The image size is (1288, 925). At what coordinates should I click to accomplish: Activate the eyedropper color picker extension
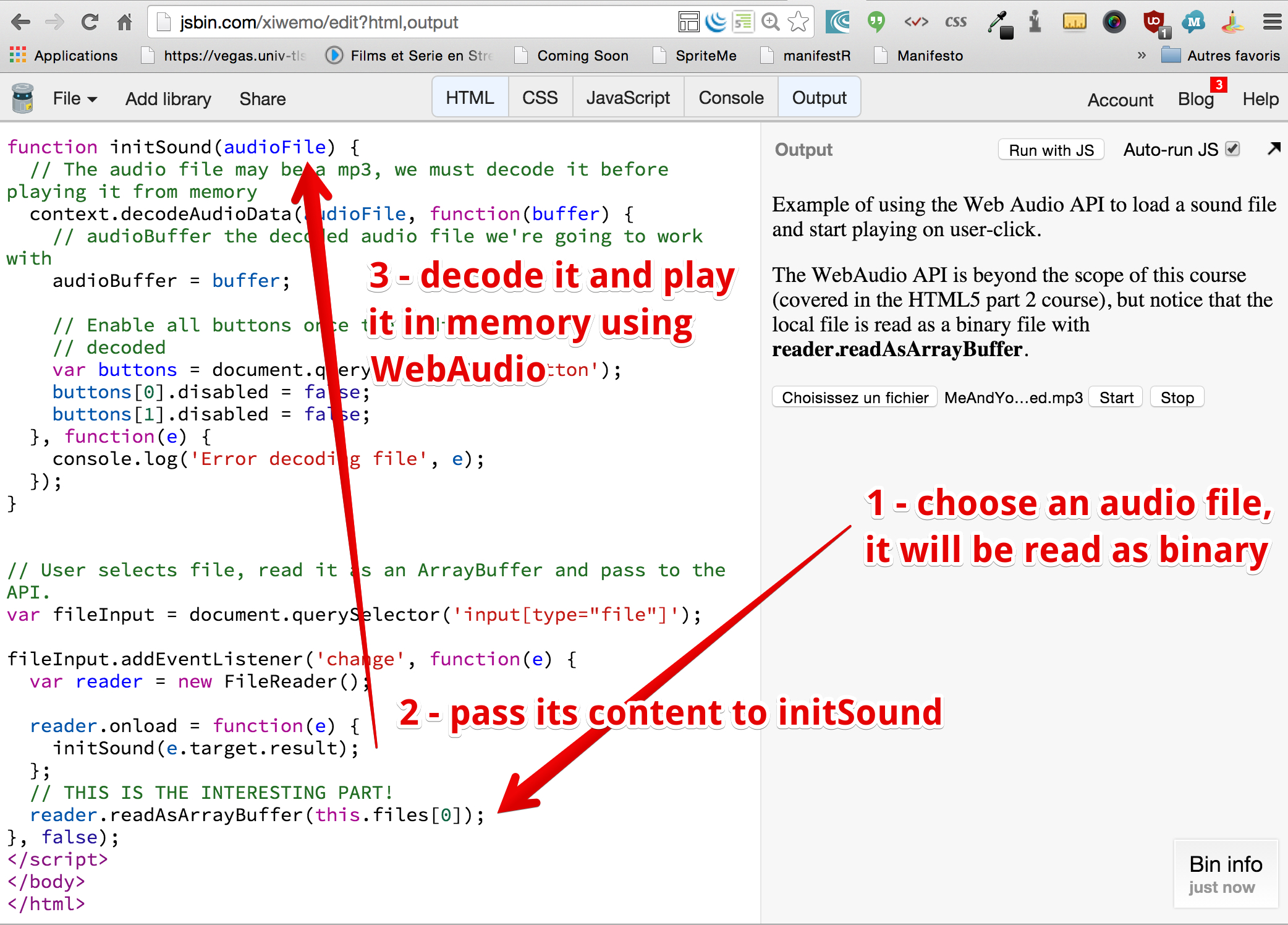click(1000, 23)
